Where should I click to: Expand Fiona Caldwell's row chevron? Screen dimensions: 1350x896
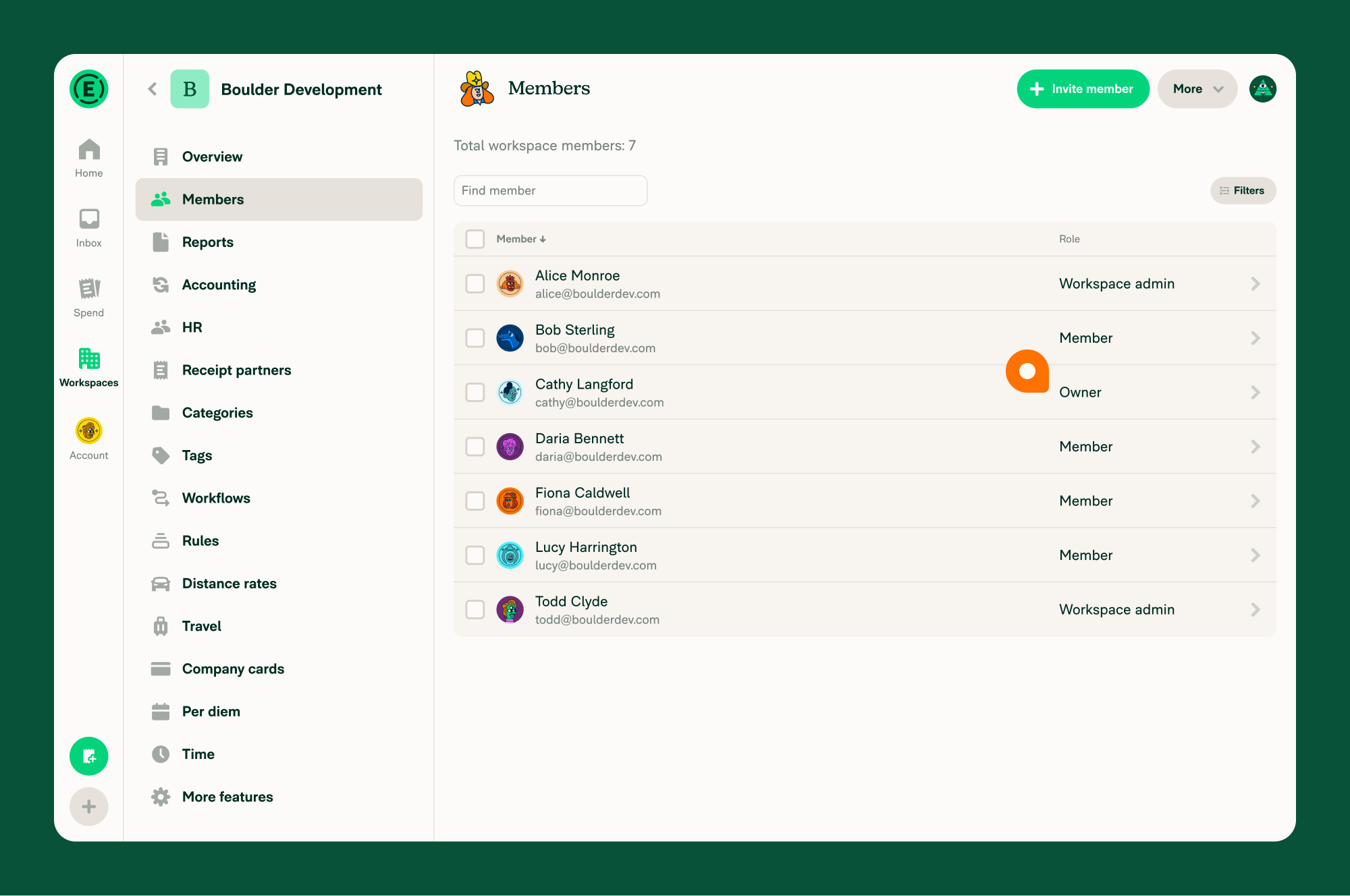1255,501
